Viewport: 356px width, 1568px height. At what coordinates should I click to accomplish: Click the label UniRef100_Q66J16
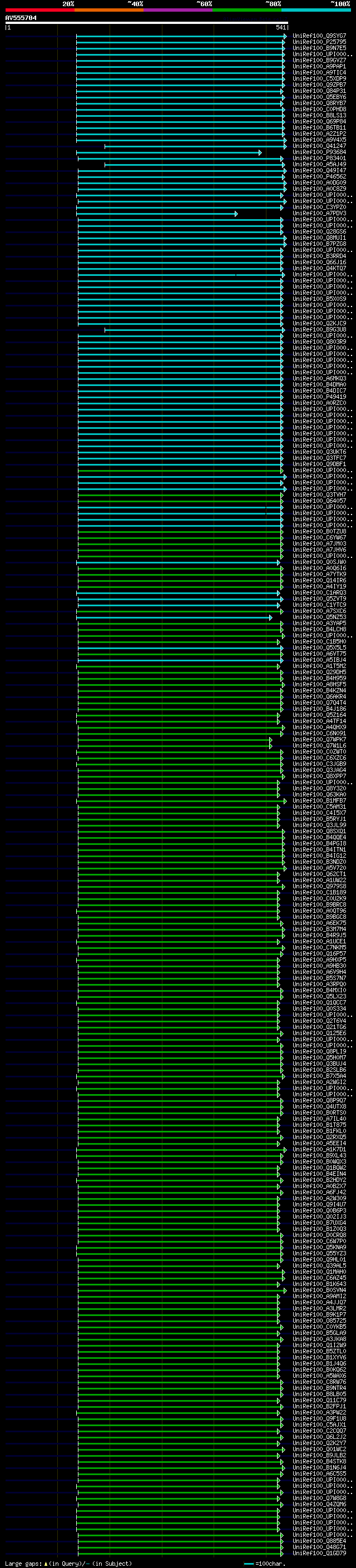pos(319,263)
